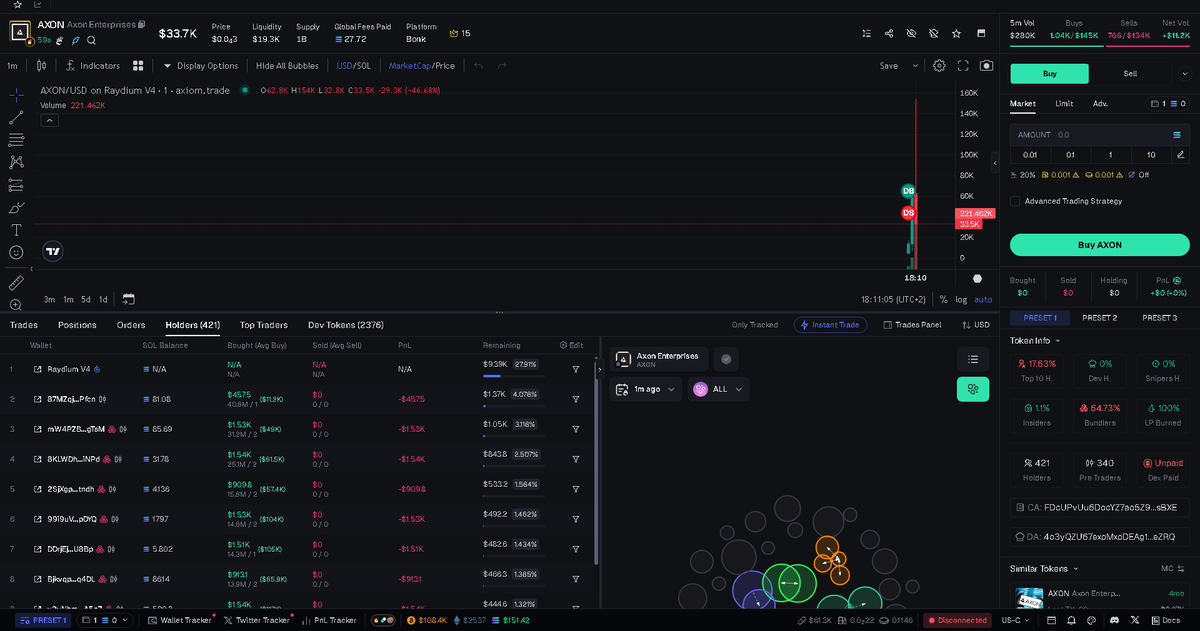The image size is (1200, 631).
Task: Undo last chart action
Action: [478, 66]
